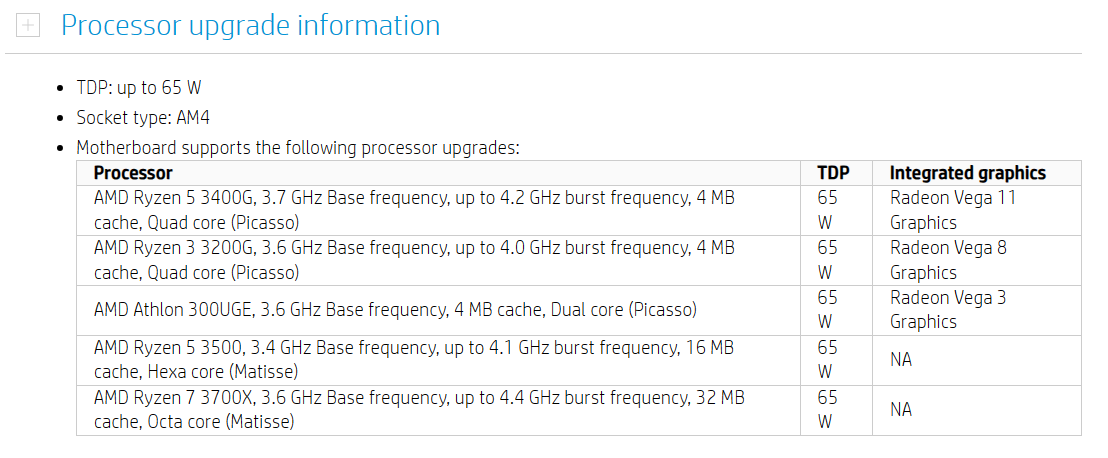This screenshot has width=1108, height=458.
Task: Click the AMD Ryzen 5 3500 row
Action: coord(579,360)
